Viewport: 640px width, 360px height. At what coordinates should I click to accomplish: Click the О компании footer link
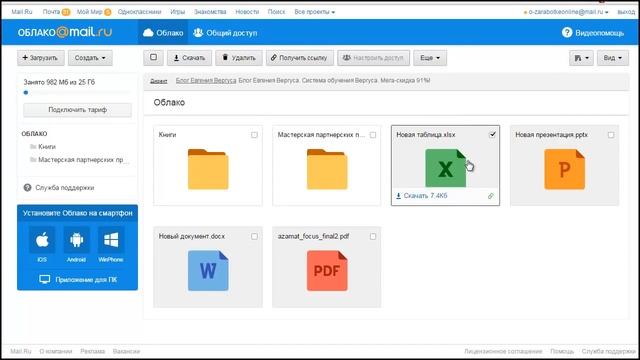coord(56,351)
